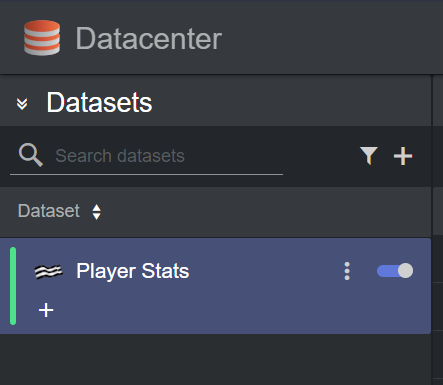Open the three-dot menu for Player Stats
The width and height of the screenshot is (443, 385).
tap(347, 271)
